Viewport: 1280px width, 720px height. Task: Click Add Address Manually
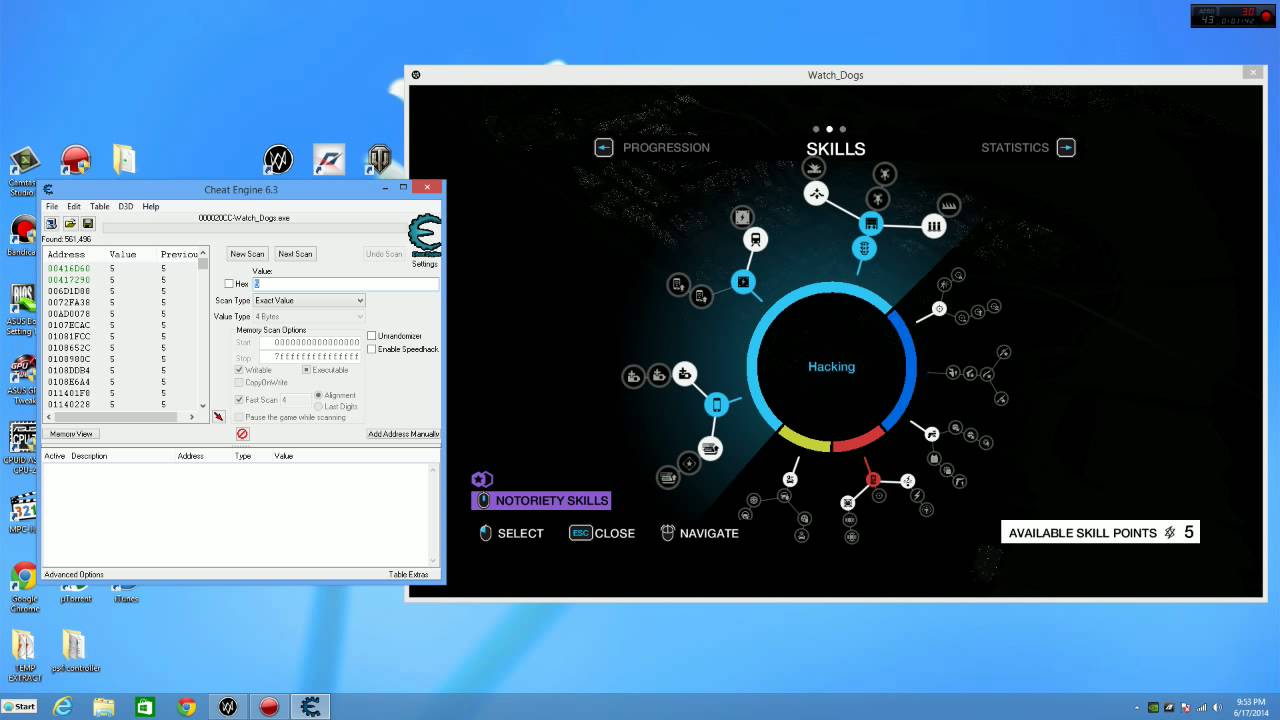coord(403,434)
